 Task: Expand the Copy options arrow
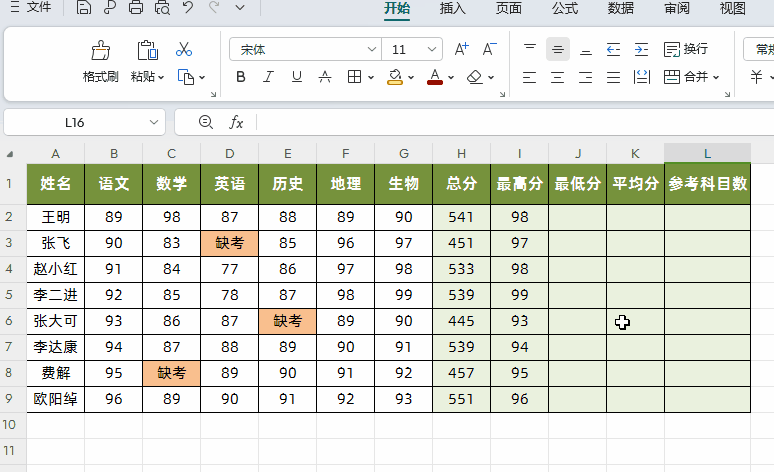click(202, 78)
